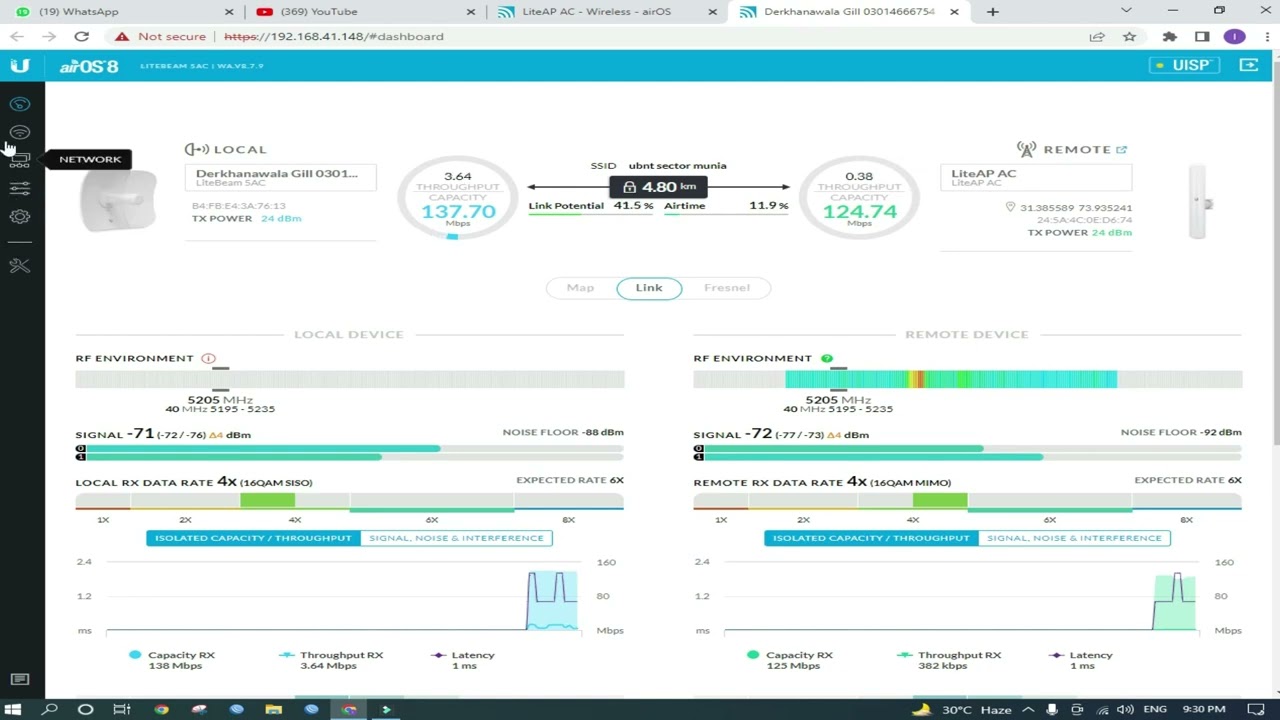Switch to the Map view tab
1280x720 pixels.
click(580, 288)
